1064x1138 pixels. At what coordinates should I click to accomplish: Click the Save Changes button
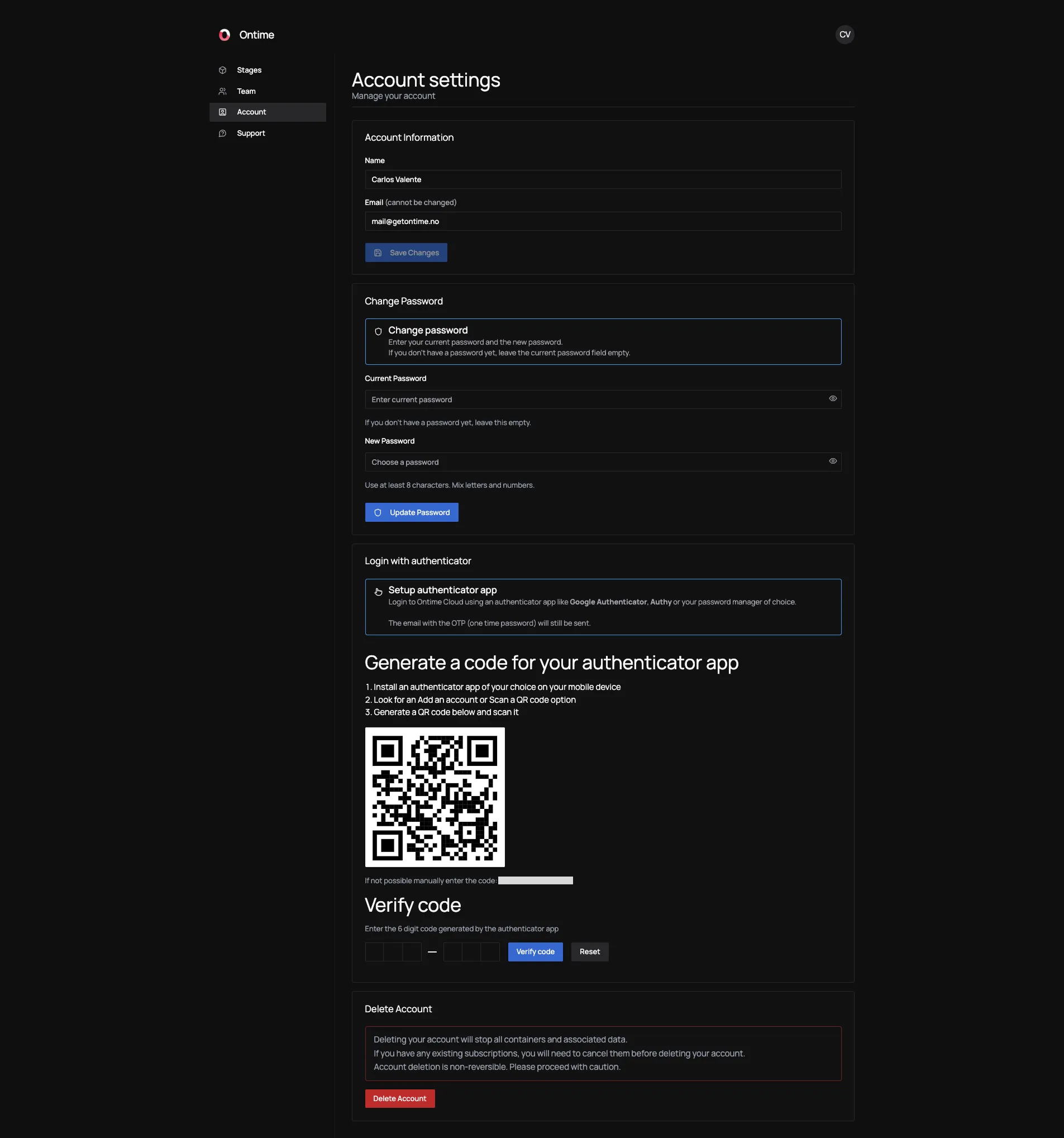406,253
